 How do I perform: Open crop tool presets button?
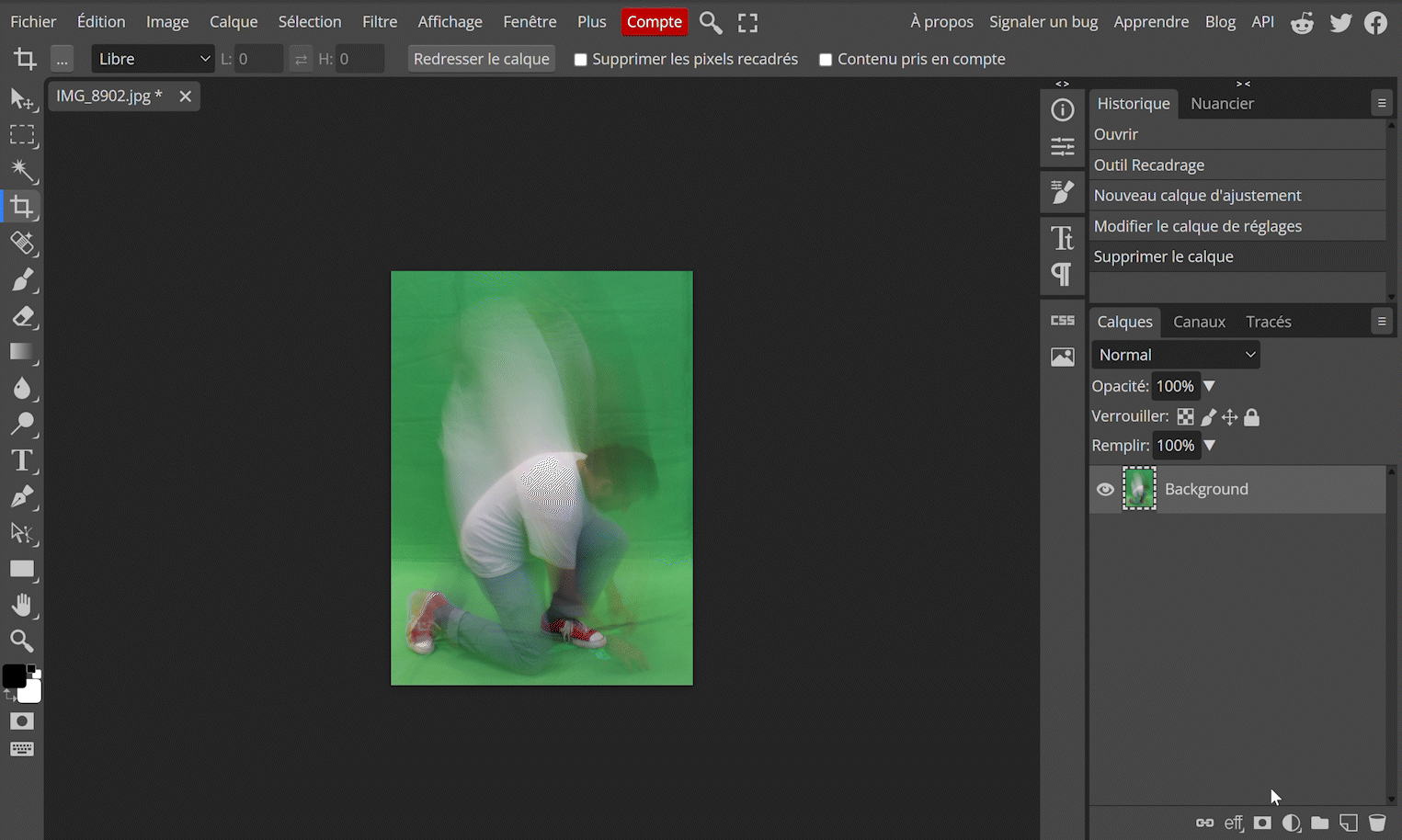(62, 59)
